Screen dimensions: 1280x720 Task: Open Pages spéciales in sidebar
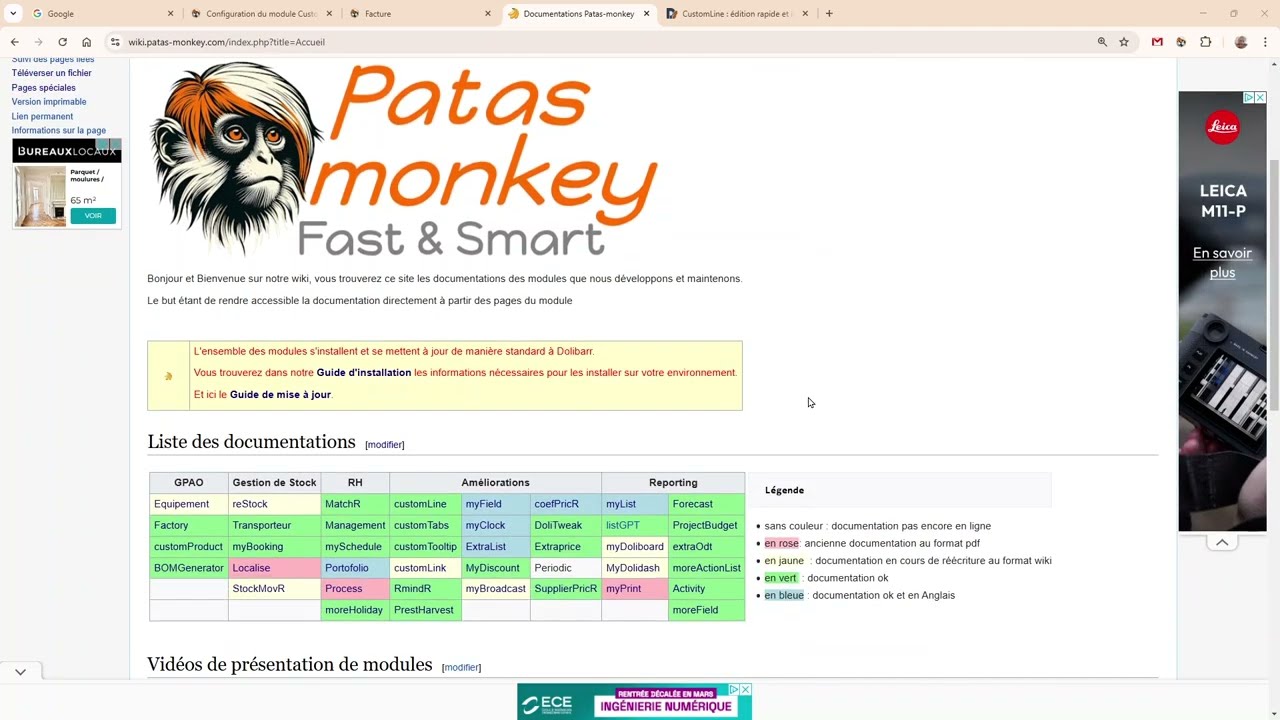pos(44,88)
